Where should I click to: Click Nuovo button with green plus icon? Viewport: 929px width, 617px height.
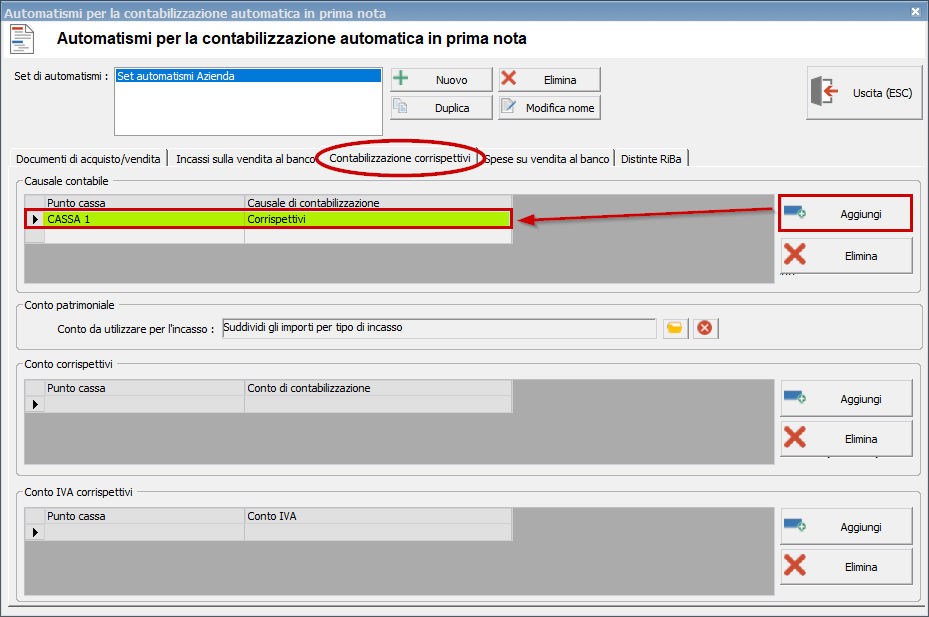(441, 80)
